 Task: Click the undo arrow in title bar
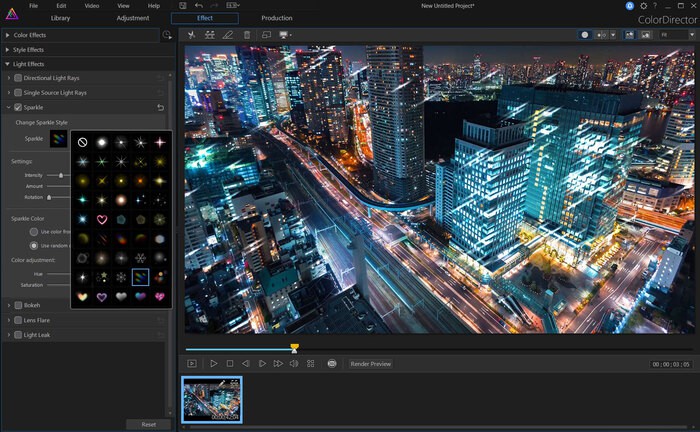200,6
